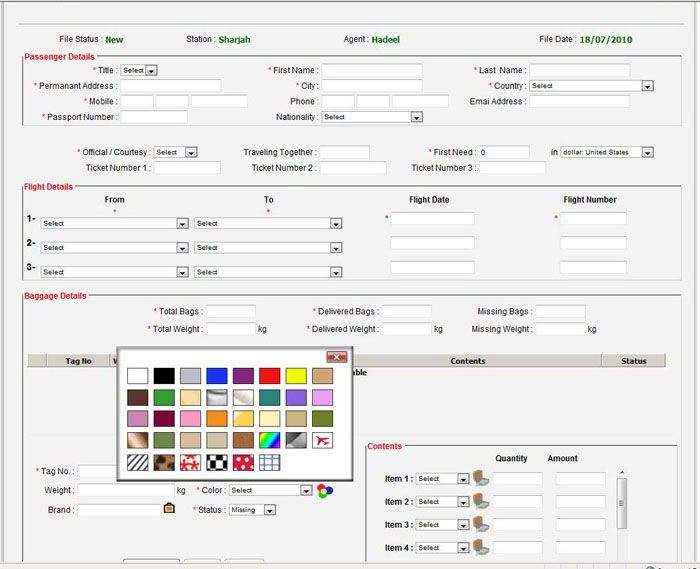The image size is (700, 569).
Task: Choose the blue color swatch
Action: [216, 376]
